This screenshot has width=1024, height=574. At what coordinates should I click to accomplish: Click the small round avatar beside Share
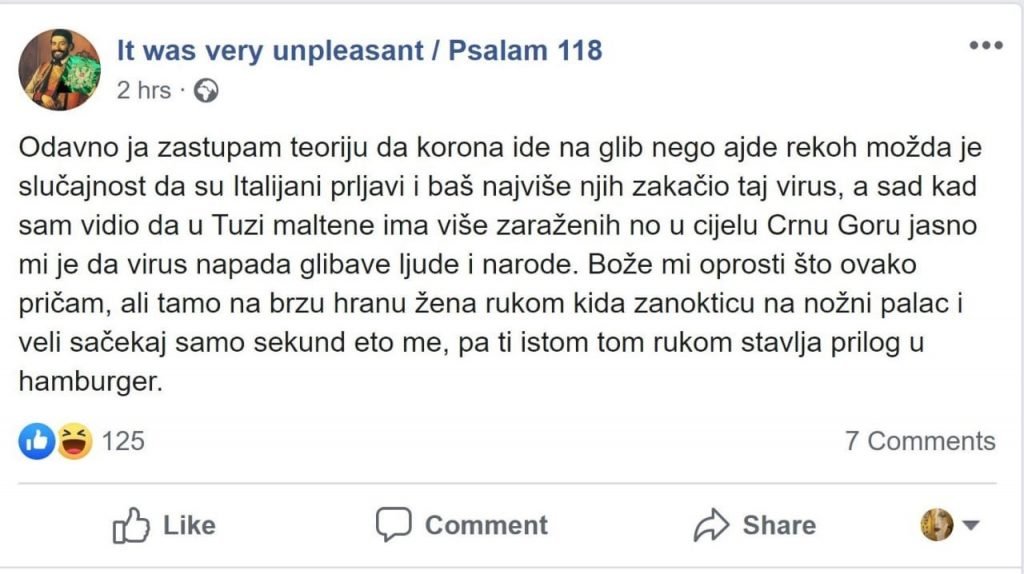pyautogui.click(x=936, y=524)
